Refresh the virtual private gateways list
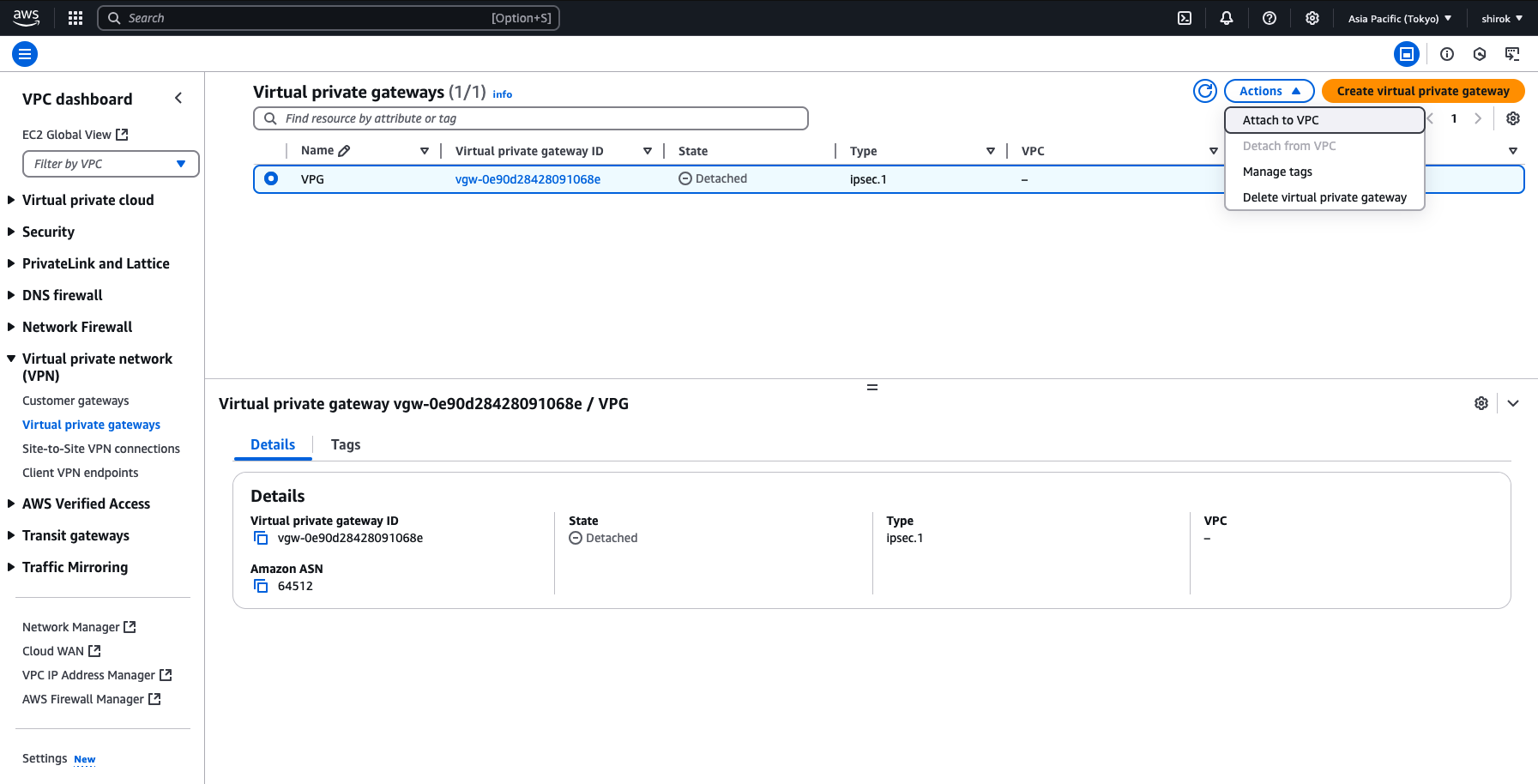This screenshot has width=1538, height=784. pyautogui.click(x=1205, y=91)
